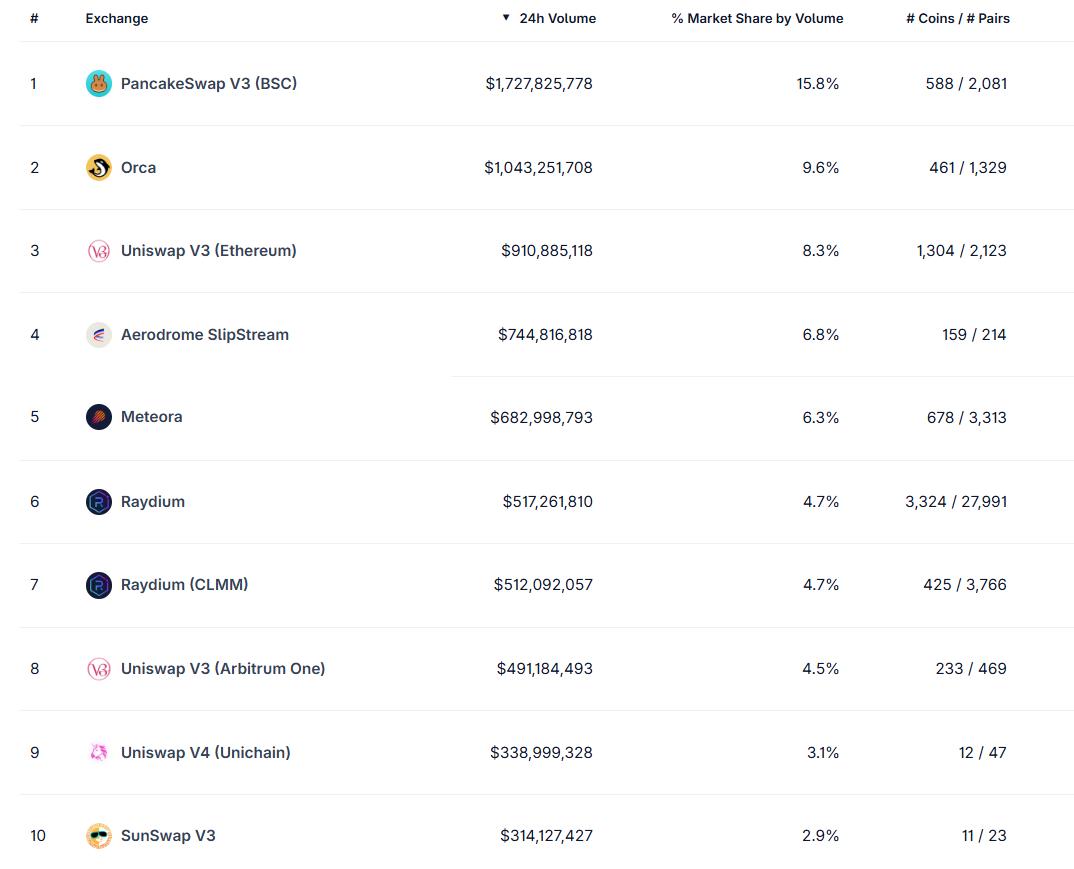Click Orca's $1,043,251,708 volume cell

[538, 168]
